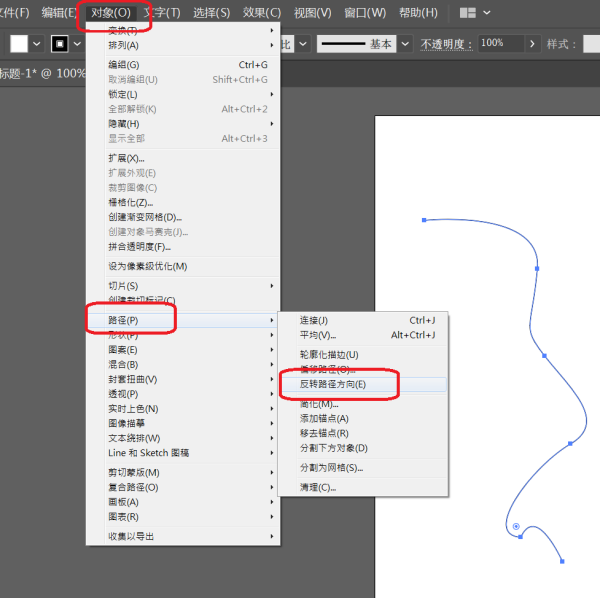Choose 连接(J) in path submenu
The height and width of the screenshot is (598, 600).
tap(363, 320)
